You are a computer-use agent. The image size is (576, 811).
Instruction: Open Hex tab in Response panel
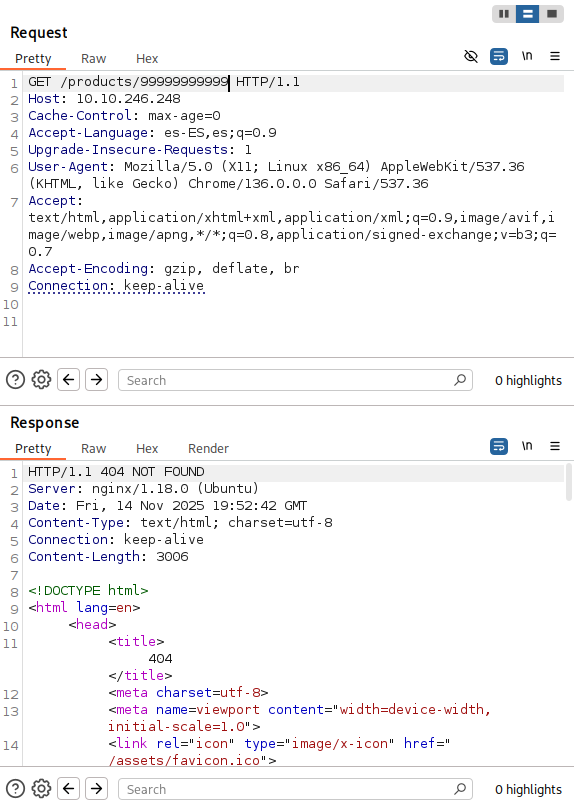pos(147,448)
